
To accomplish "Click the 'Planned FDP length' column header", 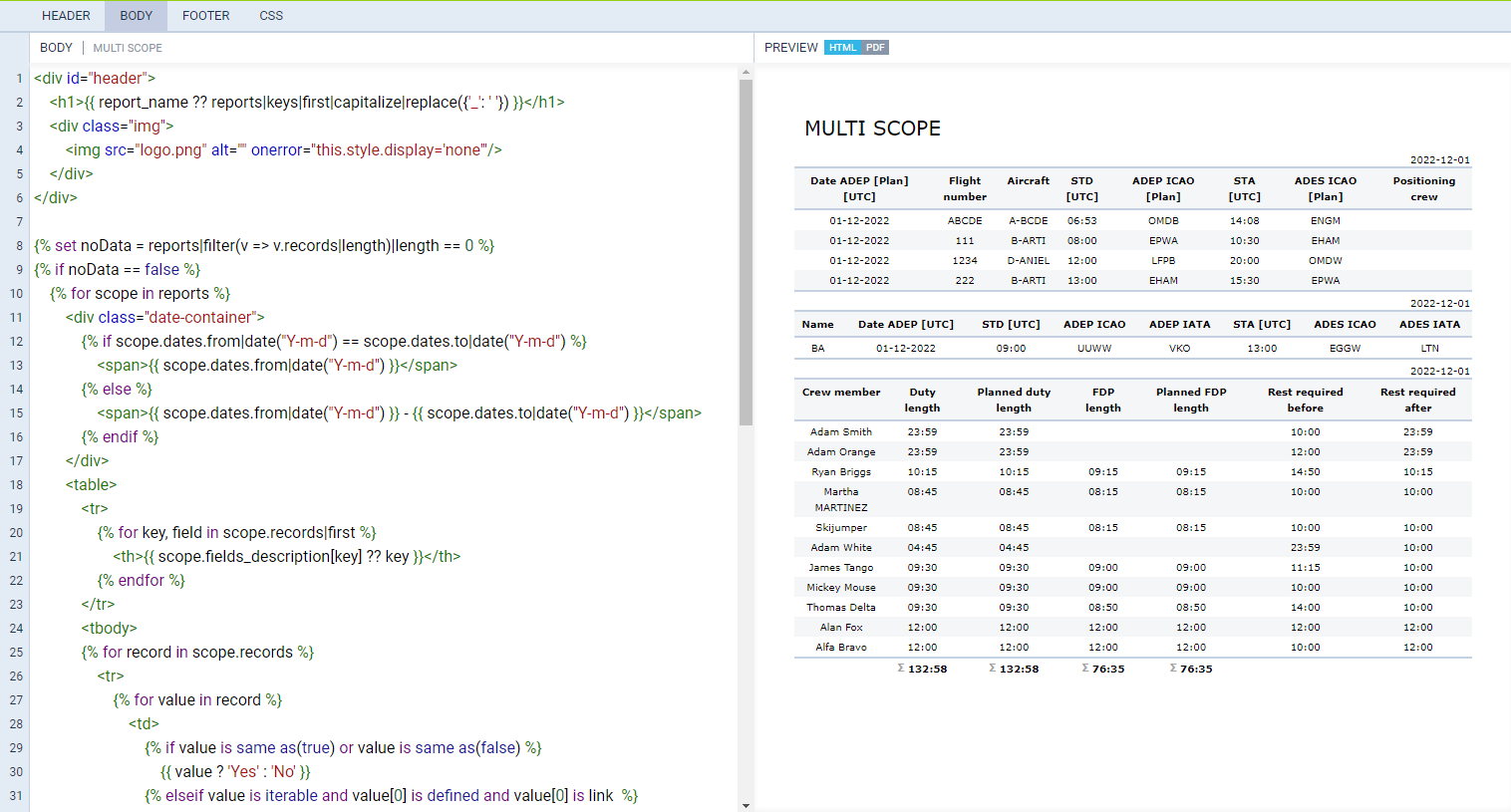I will pos(1191,401).
